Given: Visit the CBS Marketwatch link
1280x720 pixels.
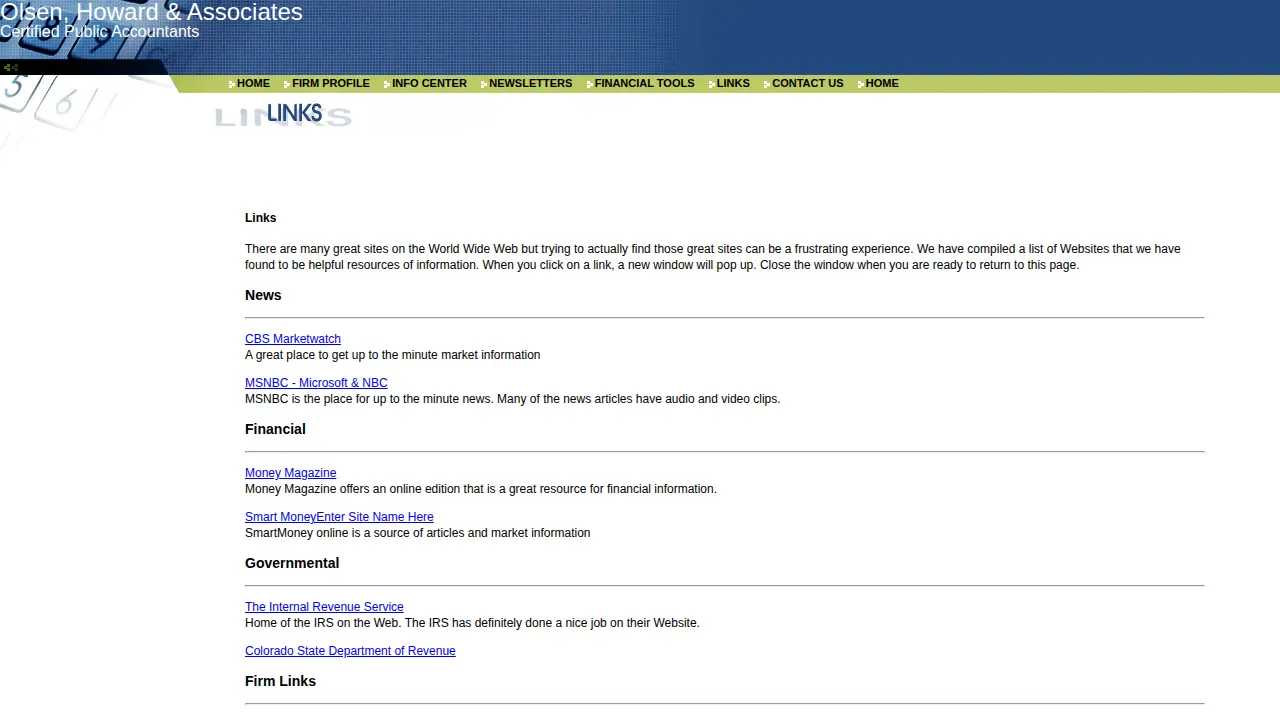Looking at the screenshot, I should click(293, 339).
